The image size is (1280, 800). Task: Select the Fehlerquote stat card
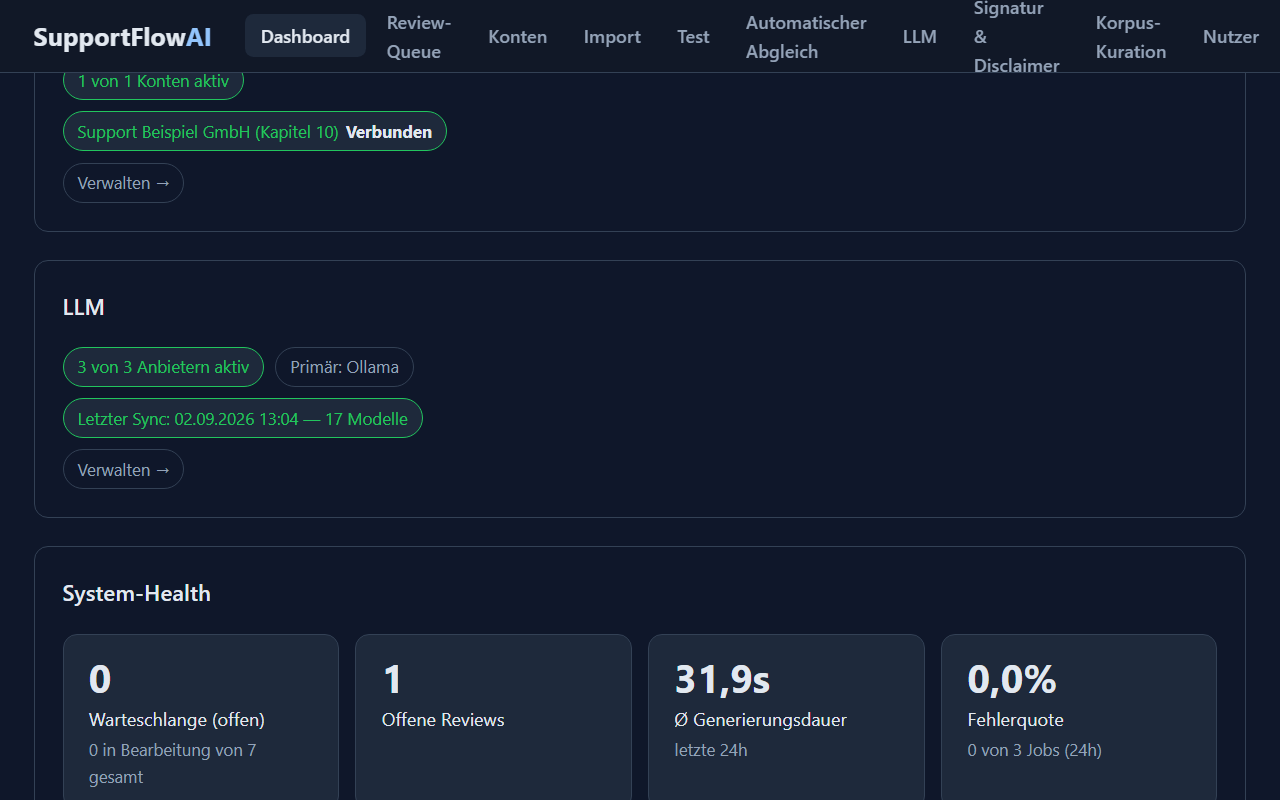(x=1079, y=717)
